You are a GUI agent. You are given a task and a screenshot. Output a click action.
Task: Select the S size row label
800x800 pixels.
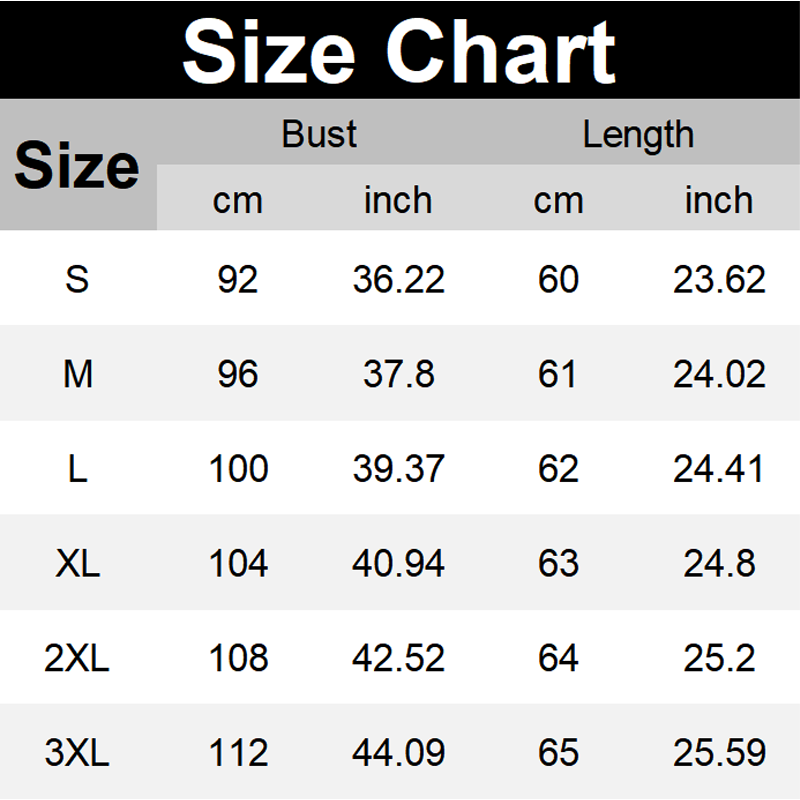[77, 279]
